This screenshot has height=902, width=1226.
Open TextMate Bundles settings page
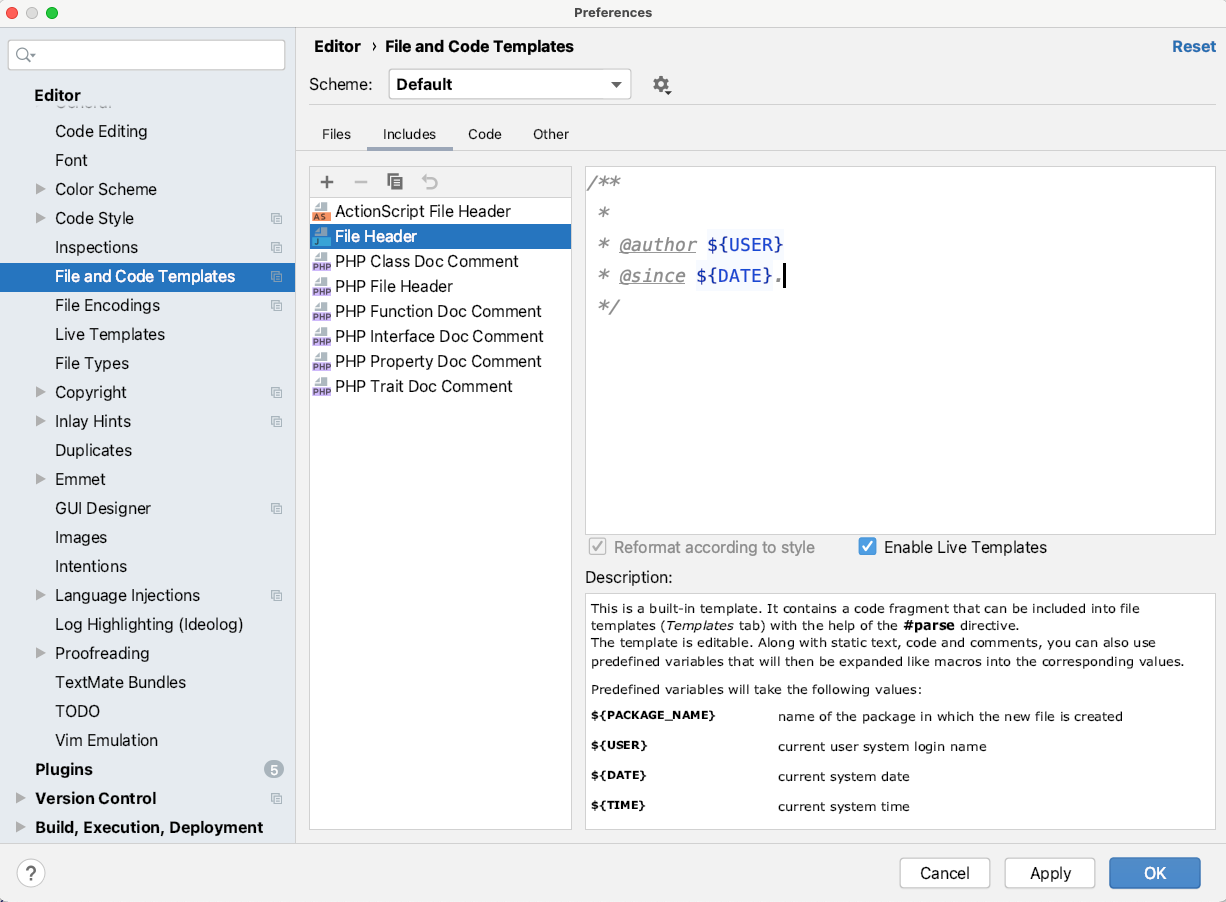pyautogui.click(x=120, y=682)
